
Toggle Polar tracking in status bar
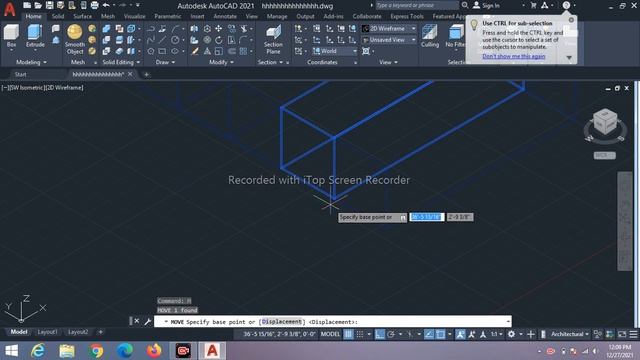pyautogui.click(x=391, y=334)
